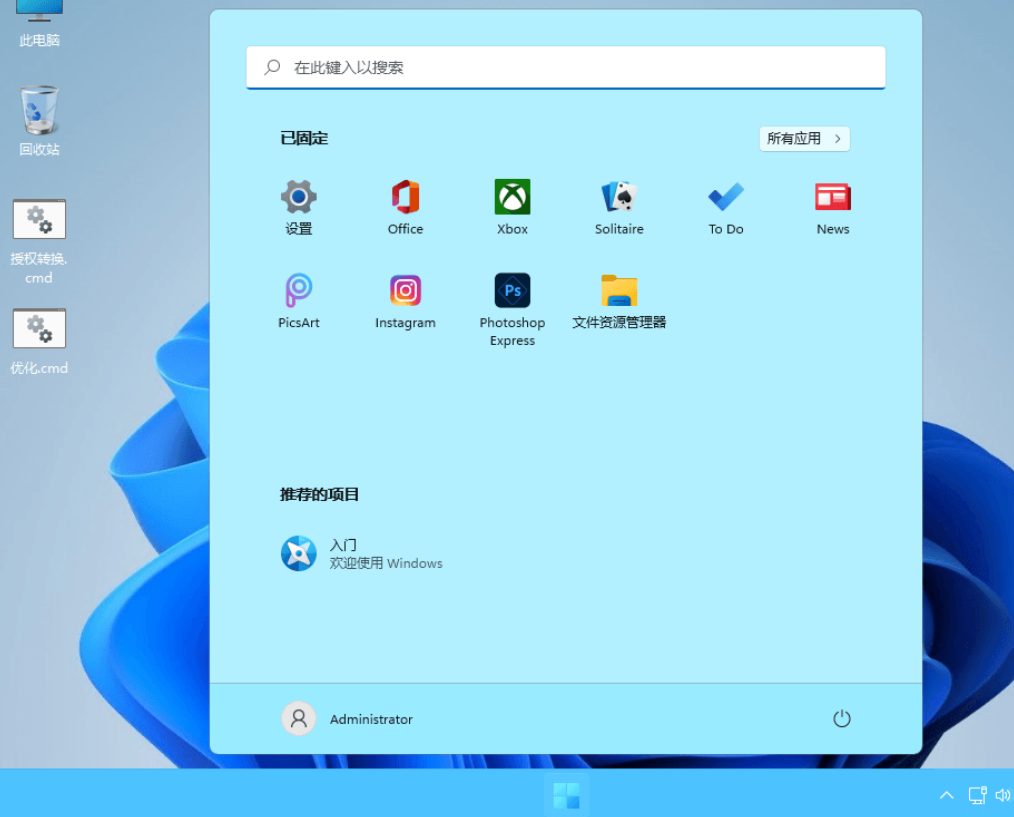Screen dimensions: 1014x817
Task: Open 文件资源管理器 file explorer
Action: [619, 301]
